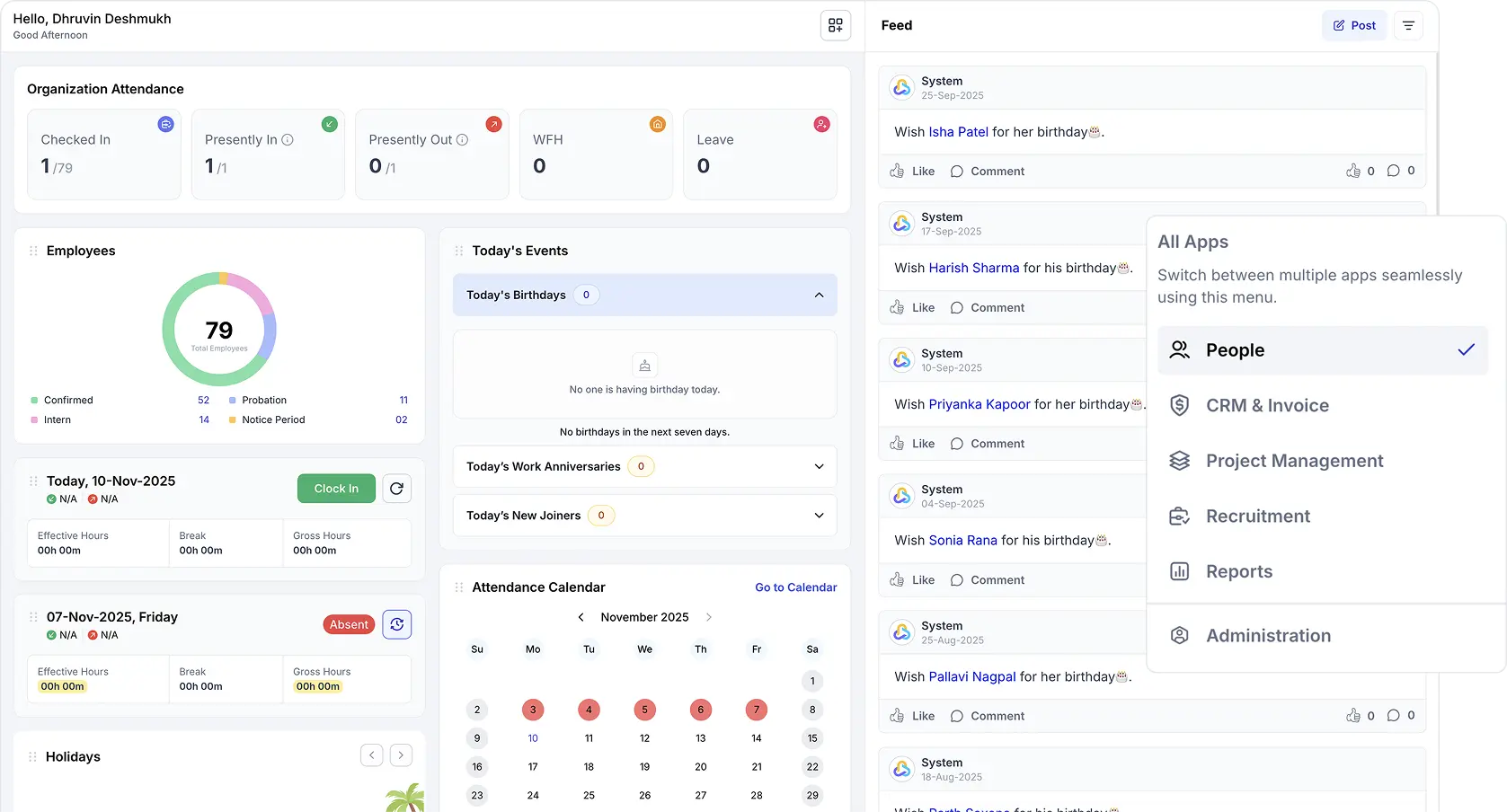Expand Today's Work Anniversaries
1507x812 pixels.
(819, 466)
